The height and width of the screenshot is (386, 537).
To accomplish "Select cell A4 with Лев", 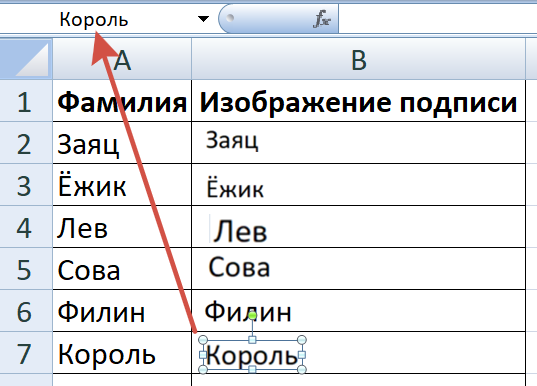I will click(x=122, y=227).
